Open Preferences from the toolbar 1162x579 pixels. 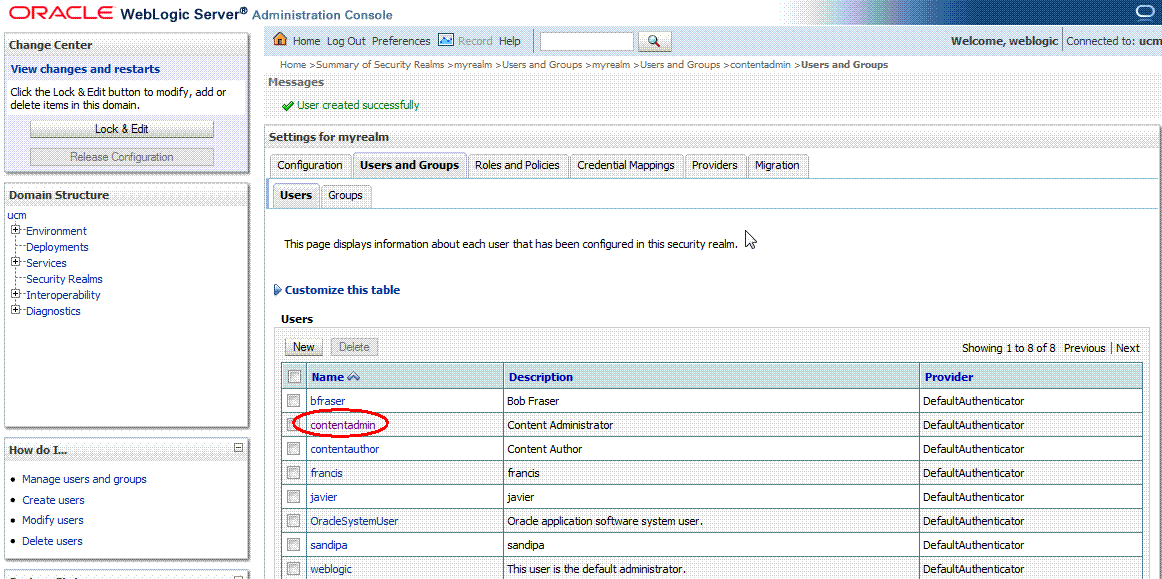click(401, 41)
